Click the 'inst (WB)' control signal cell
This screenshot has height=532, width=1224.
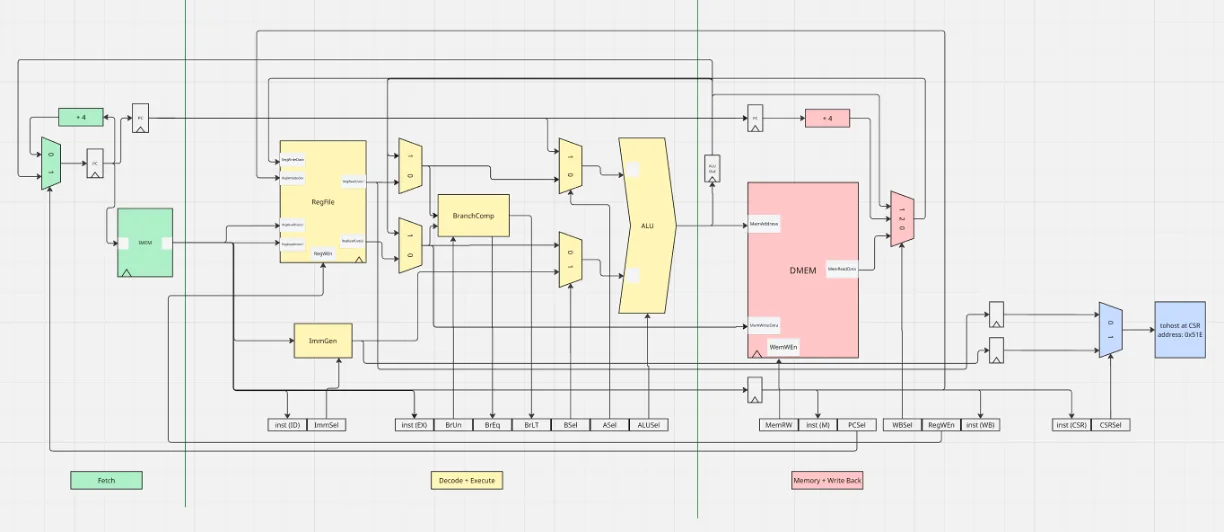tap(980, 425)
